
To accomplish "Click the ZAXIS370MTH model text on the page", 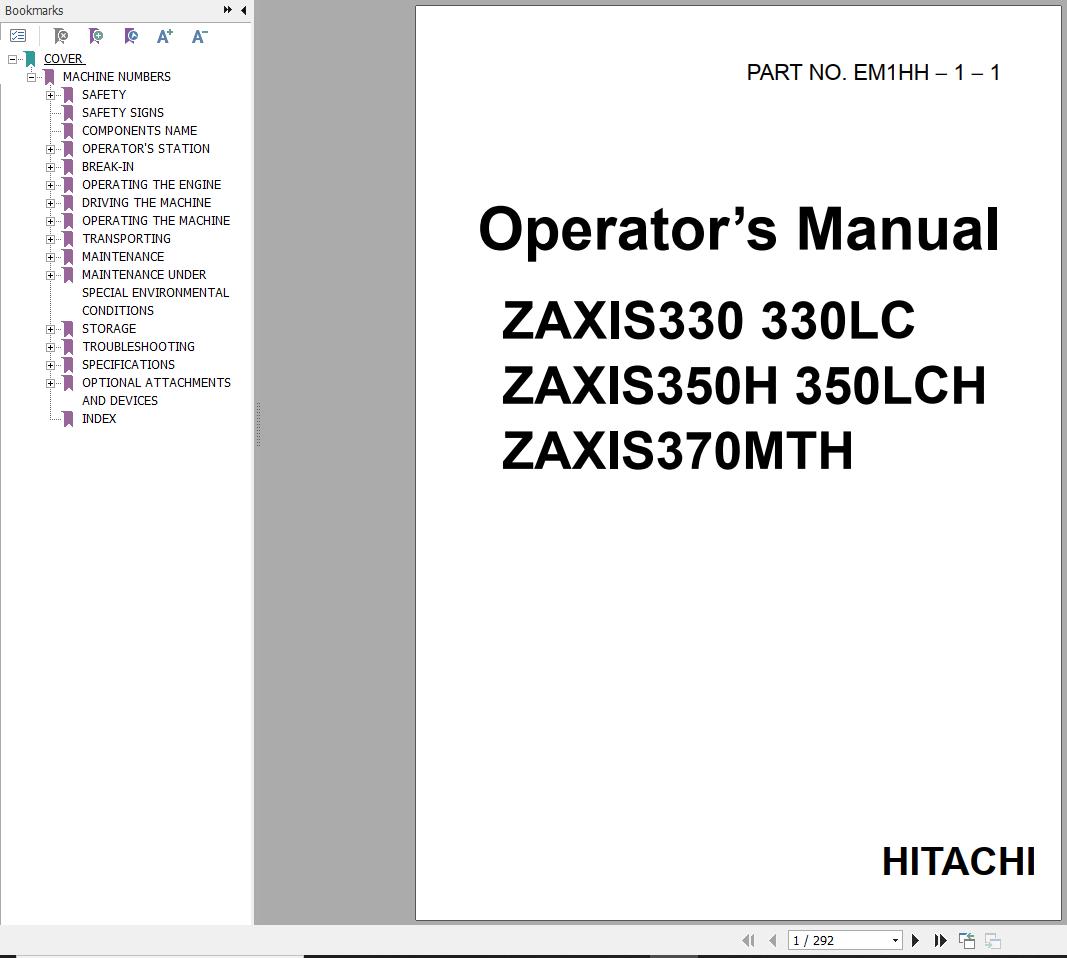I will click(x=676, y=450).
